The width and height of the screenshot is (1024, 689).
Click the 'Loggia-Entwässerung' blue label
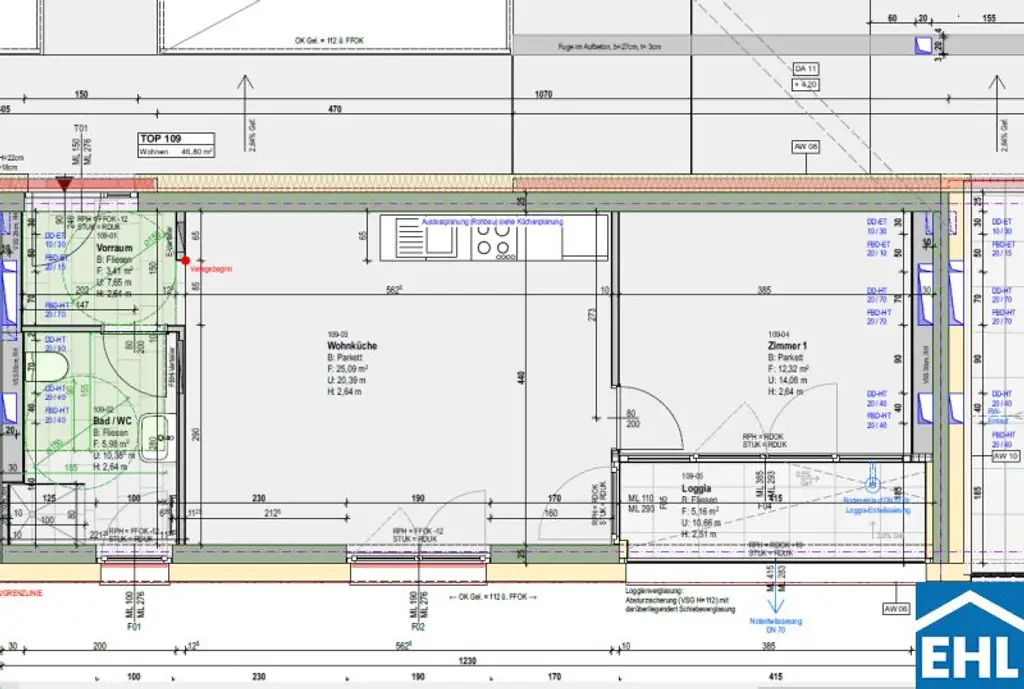pyautogui.click(x=877, y=510)
